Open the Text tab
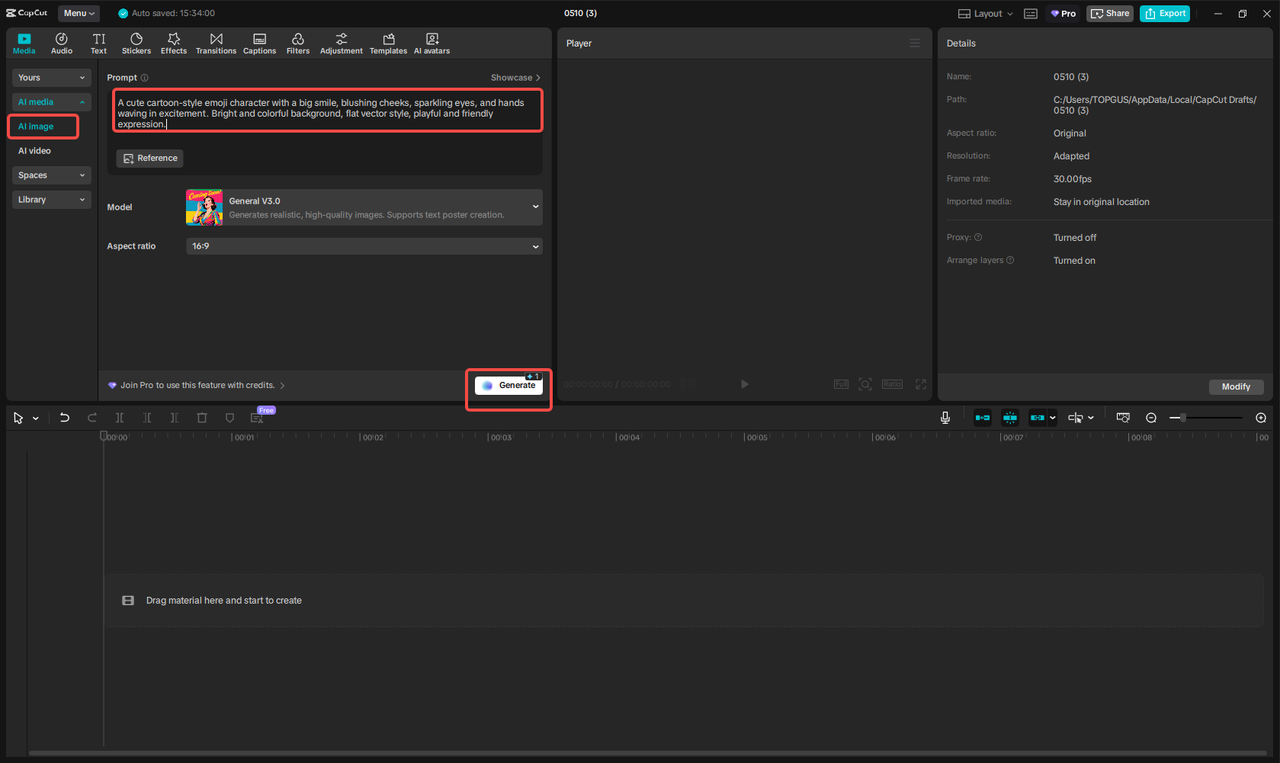This screenshot has width=1280, height=763. 99,43
